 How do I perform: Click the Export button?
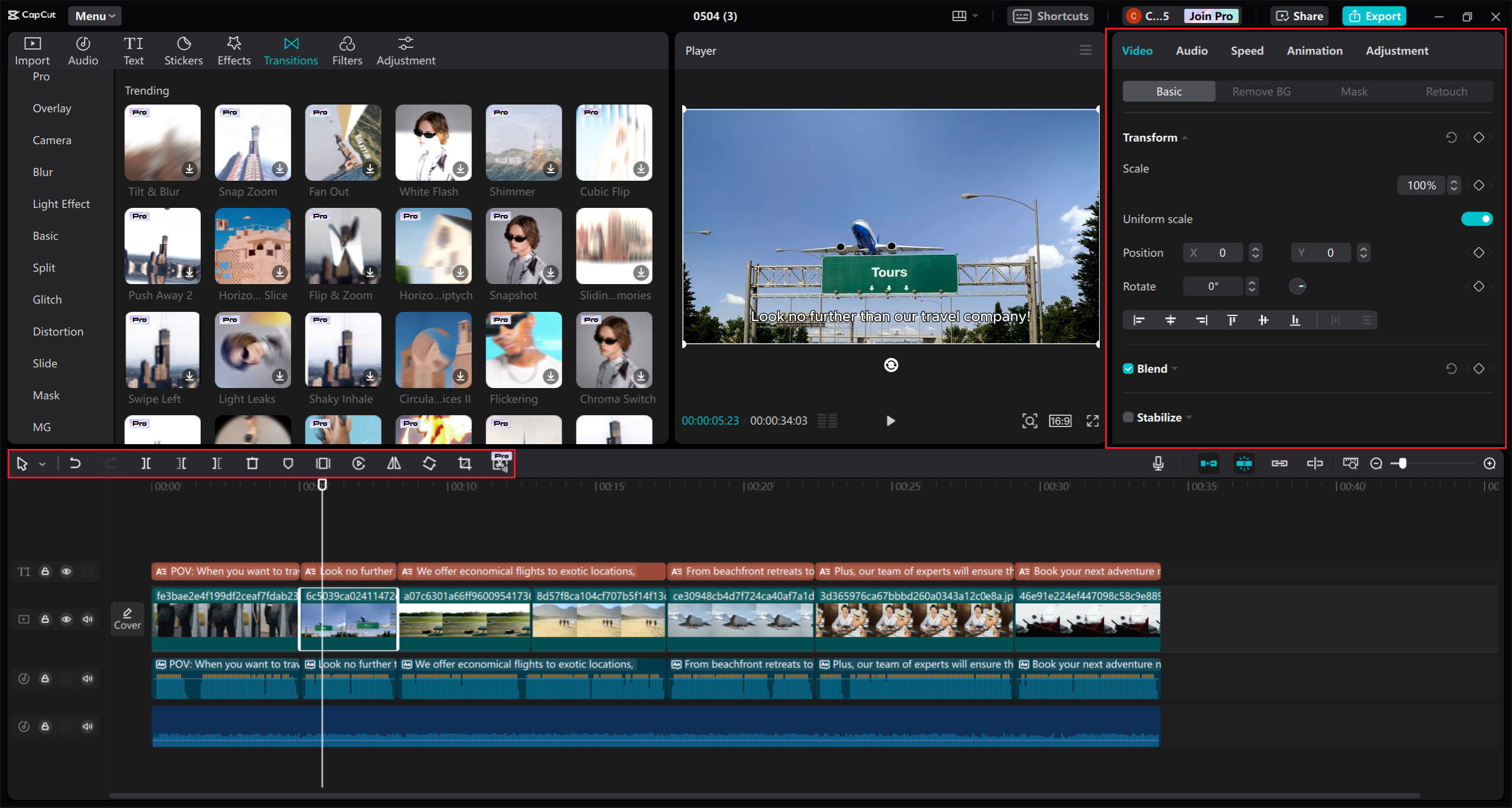point(1374,16)
